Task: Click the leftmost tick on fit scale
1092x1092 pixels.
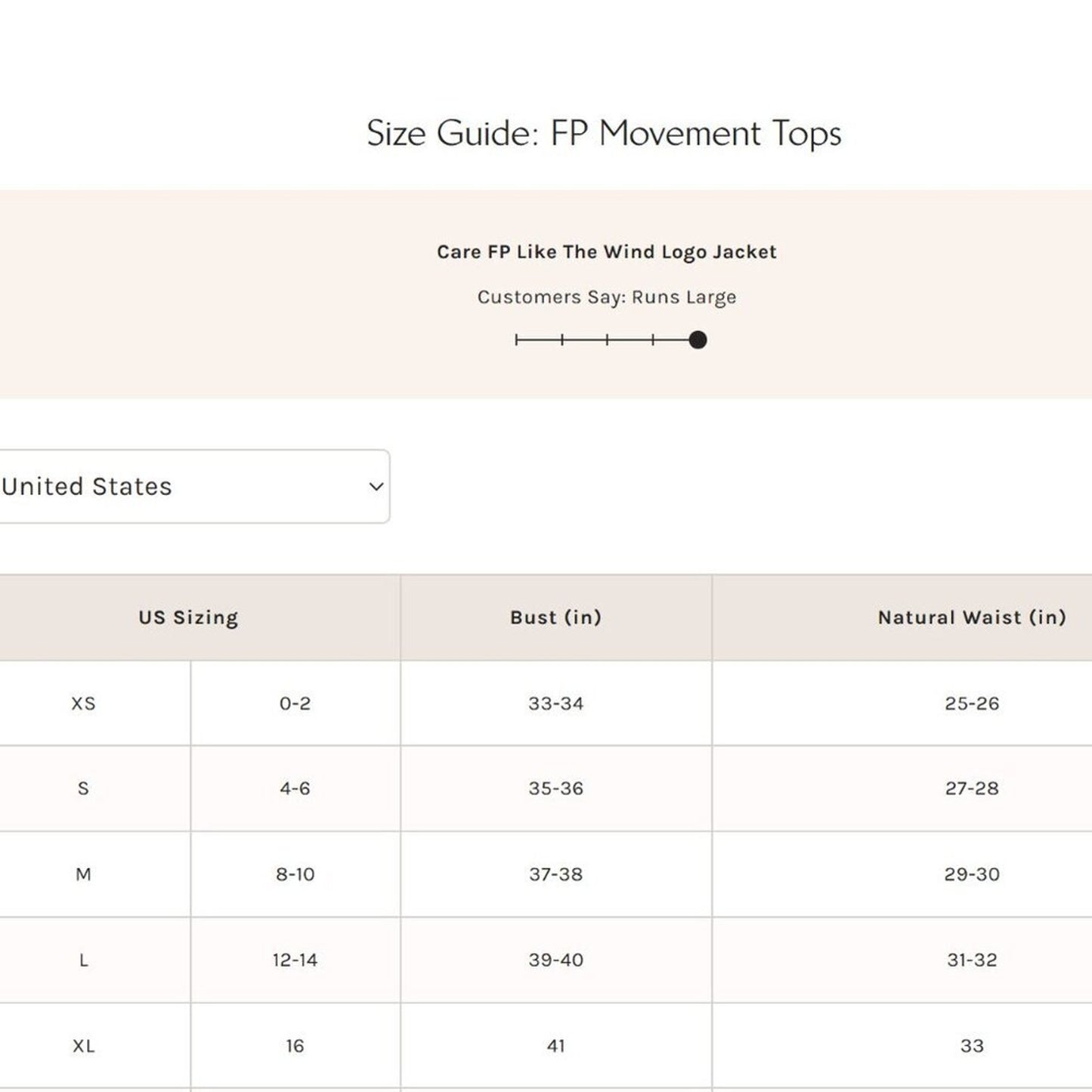Action: 517,340
